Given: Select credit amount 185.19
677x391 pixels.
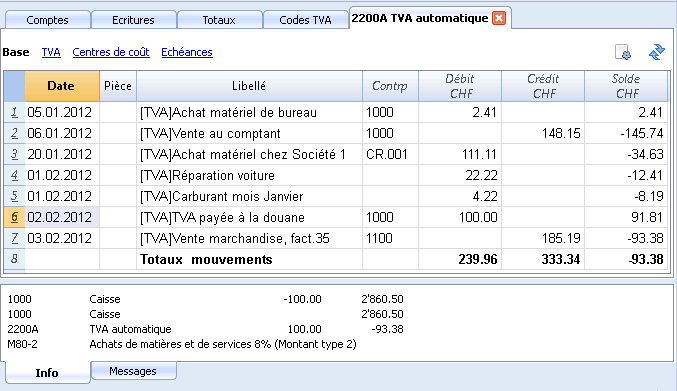Looking at the screenshot, I should pyautogui.click(x=543, y=238).
